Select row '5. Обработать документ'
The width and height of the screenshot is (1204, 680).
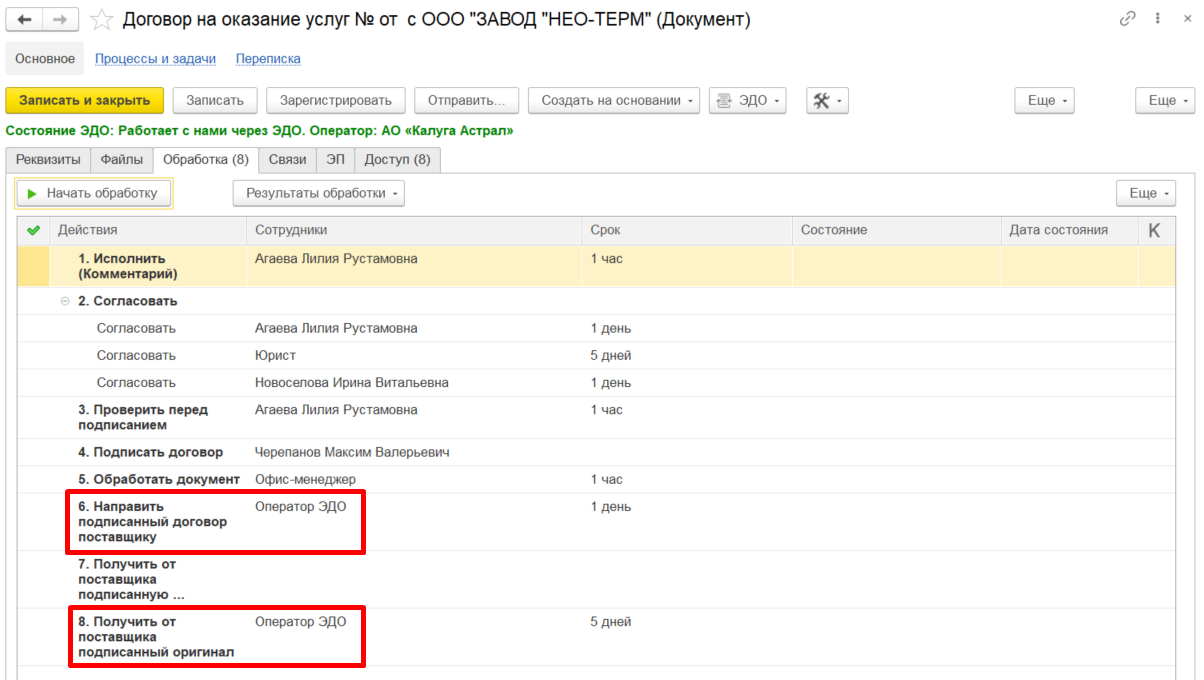[x=596, y=479]
